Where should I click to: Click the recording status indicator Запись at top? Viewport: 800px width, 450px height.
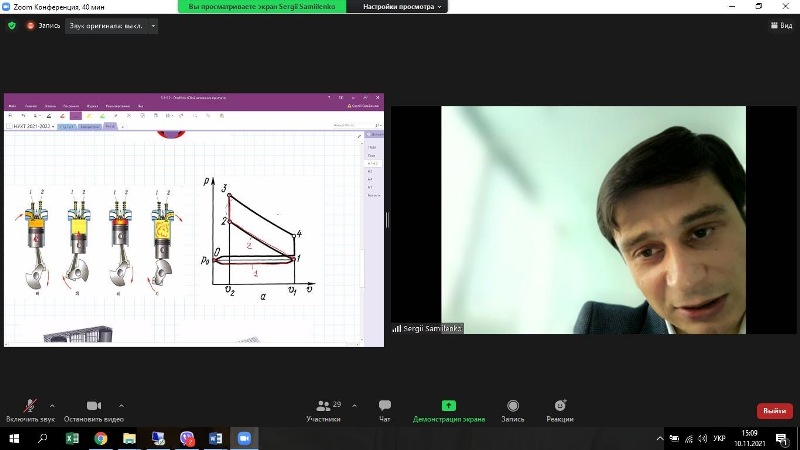tap(44, 26)
